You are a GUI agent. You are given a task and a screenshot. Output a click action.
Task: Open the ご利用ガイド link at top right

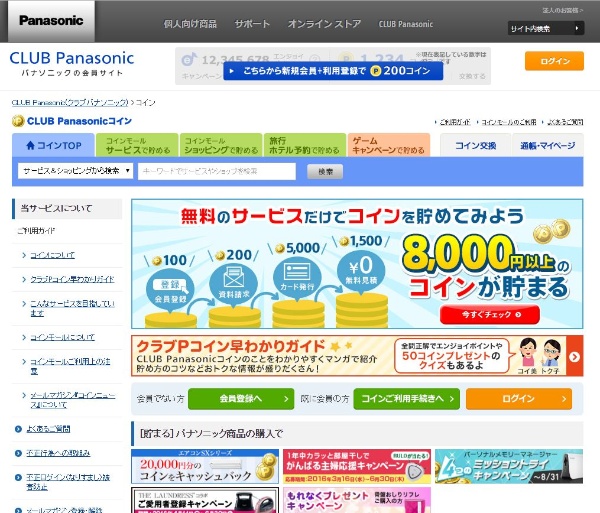click(x=455, y=122)
